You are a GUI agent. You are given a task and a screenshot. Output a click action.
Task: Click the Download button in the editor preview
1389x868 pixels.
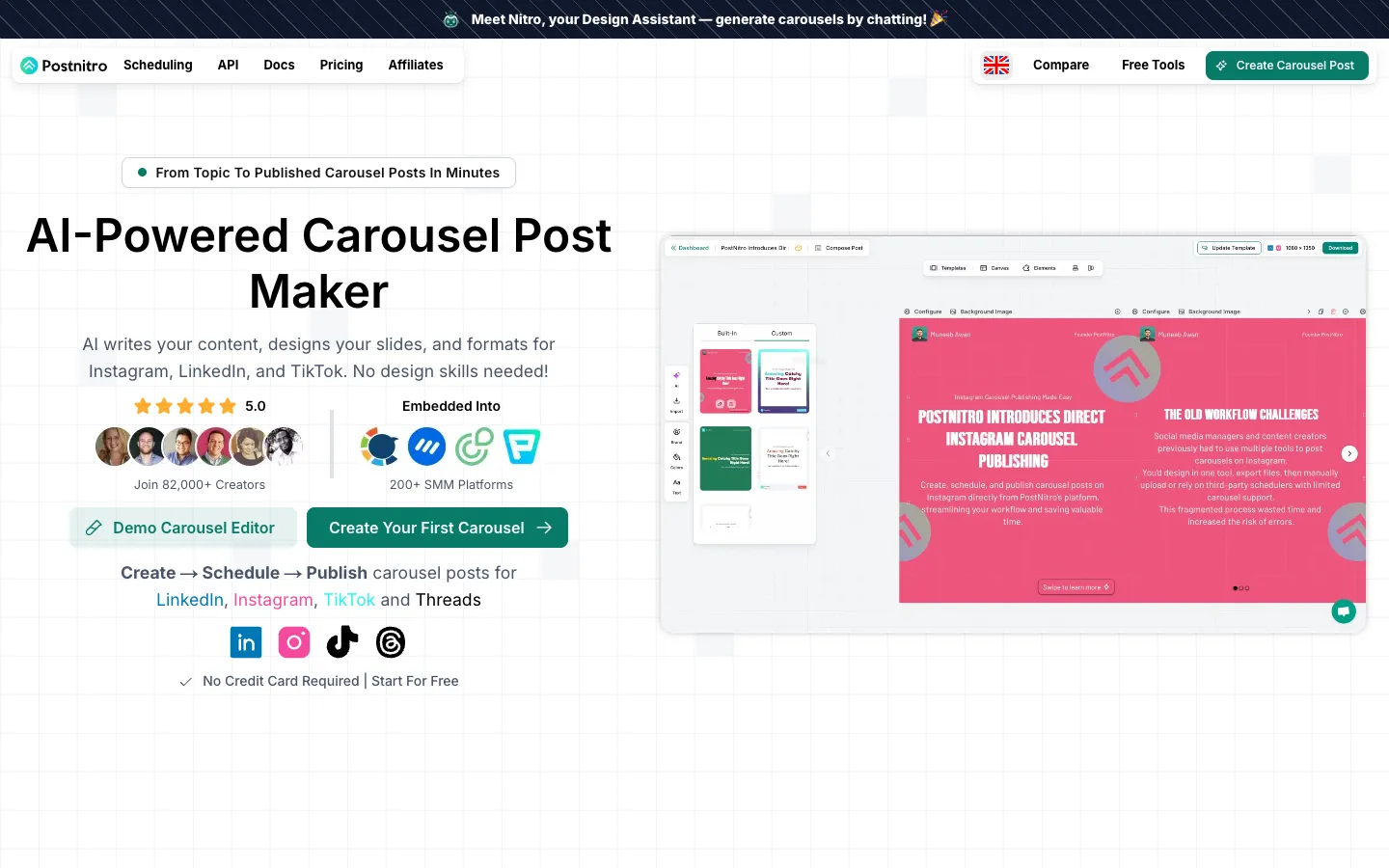tap(1340, 248)
